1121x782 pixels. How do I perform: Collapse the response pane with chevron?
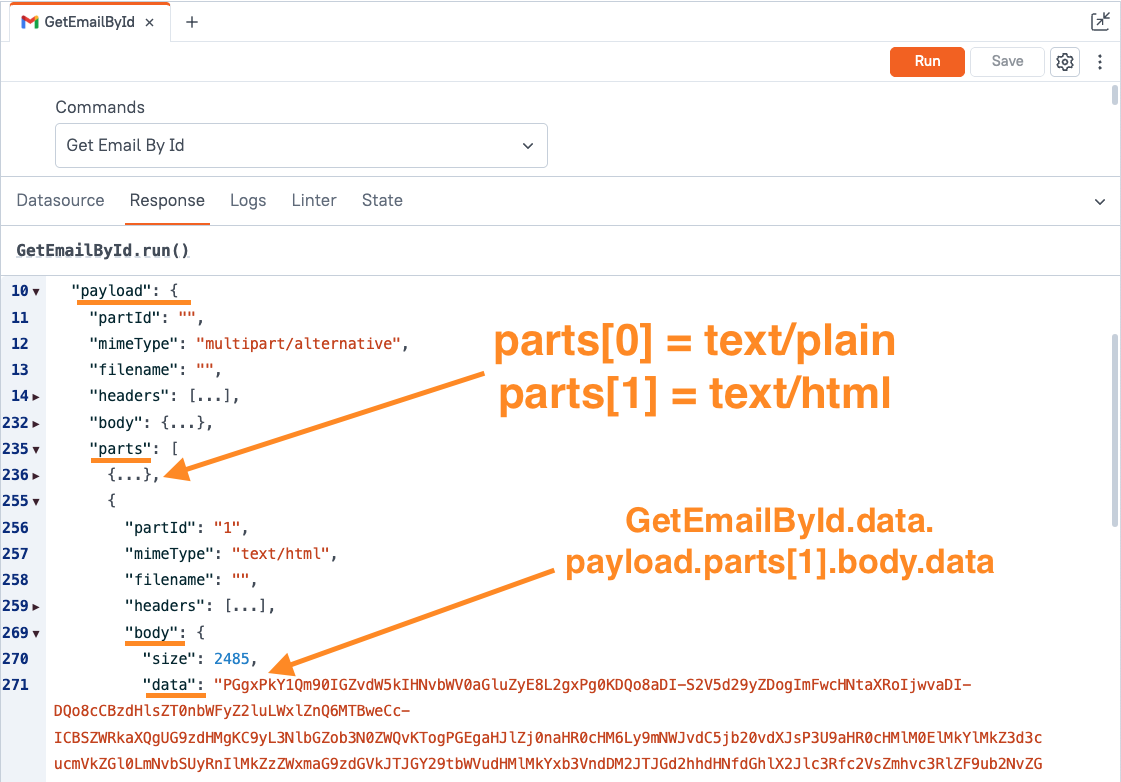1101,201
